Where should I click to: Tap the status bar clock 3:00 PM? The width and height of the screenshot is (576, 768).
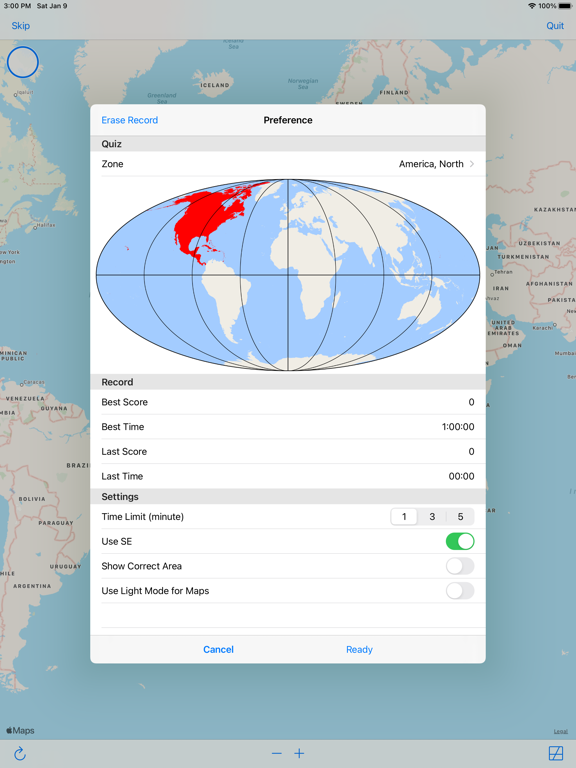pos(17,6)
